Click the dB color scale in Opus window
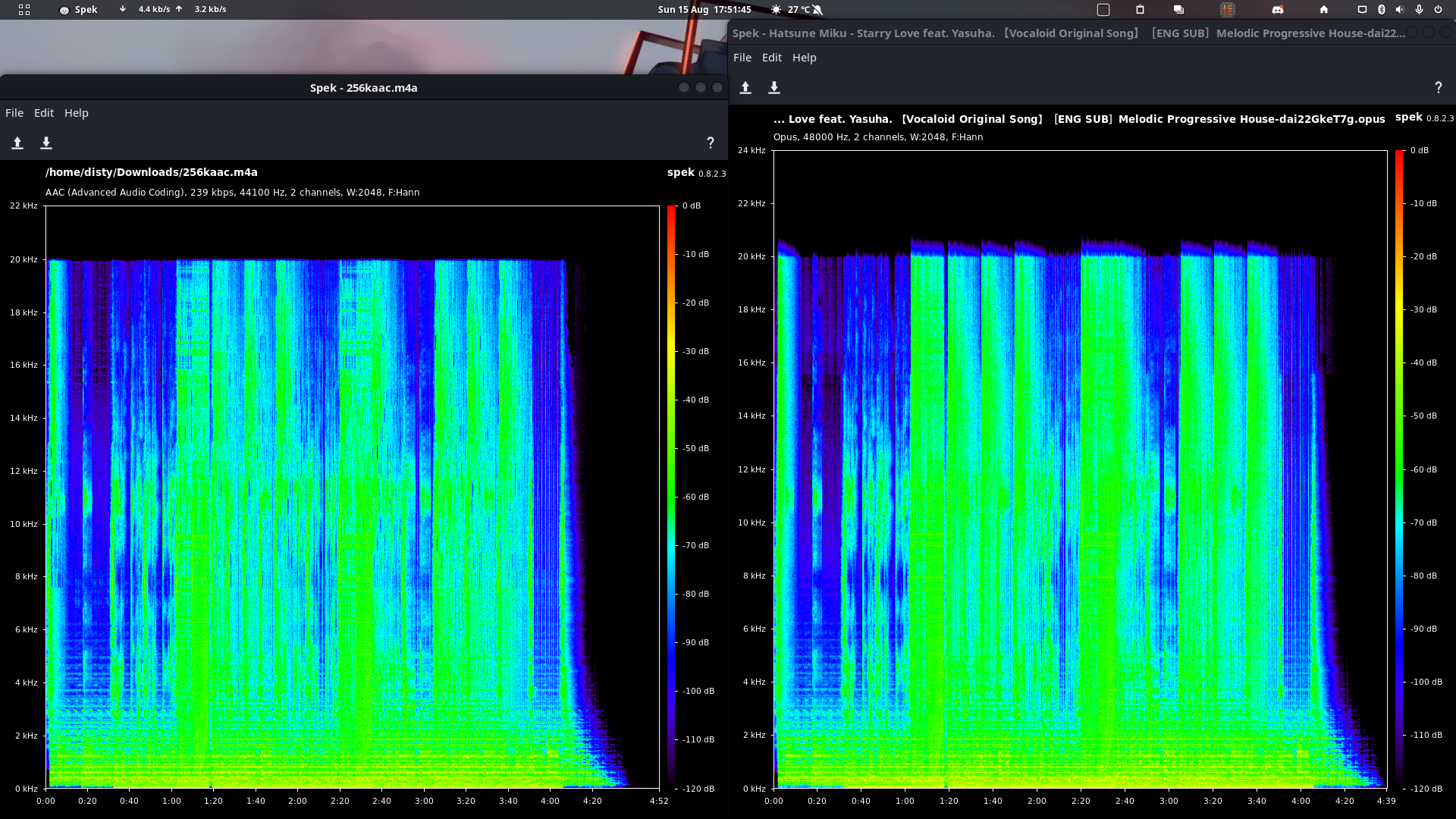The width and height of the screenshot is (1456, 819). point(1399,469)
